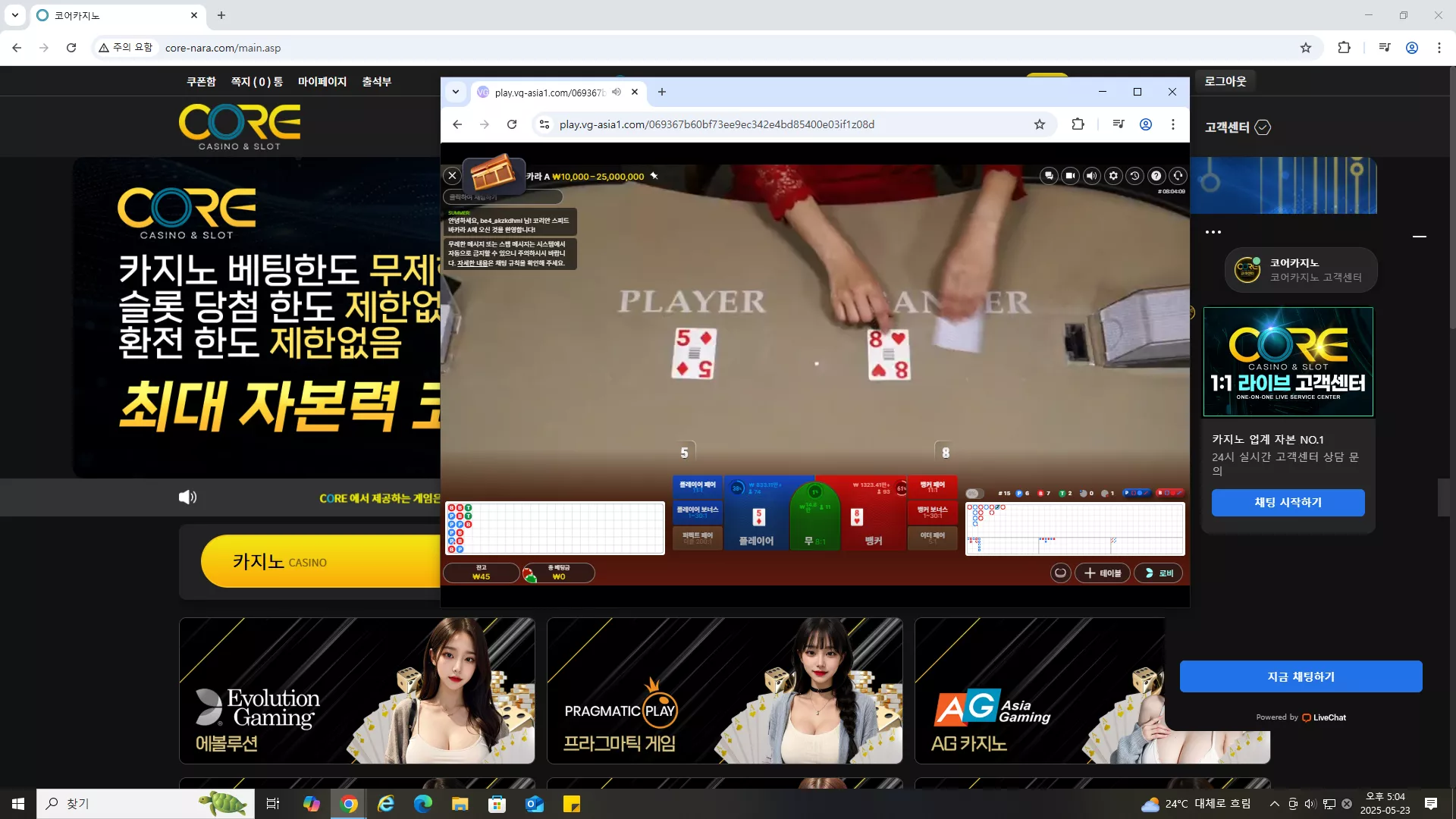Click the 총 베팅금 total bet display

tap(559, 573)
